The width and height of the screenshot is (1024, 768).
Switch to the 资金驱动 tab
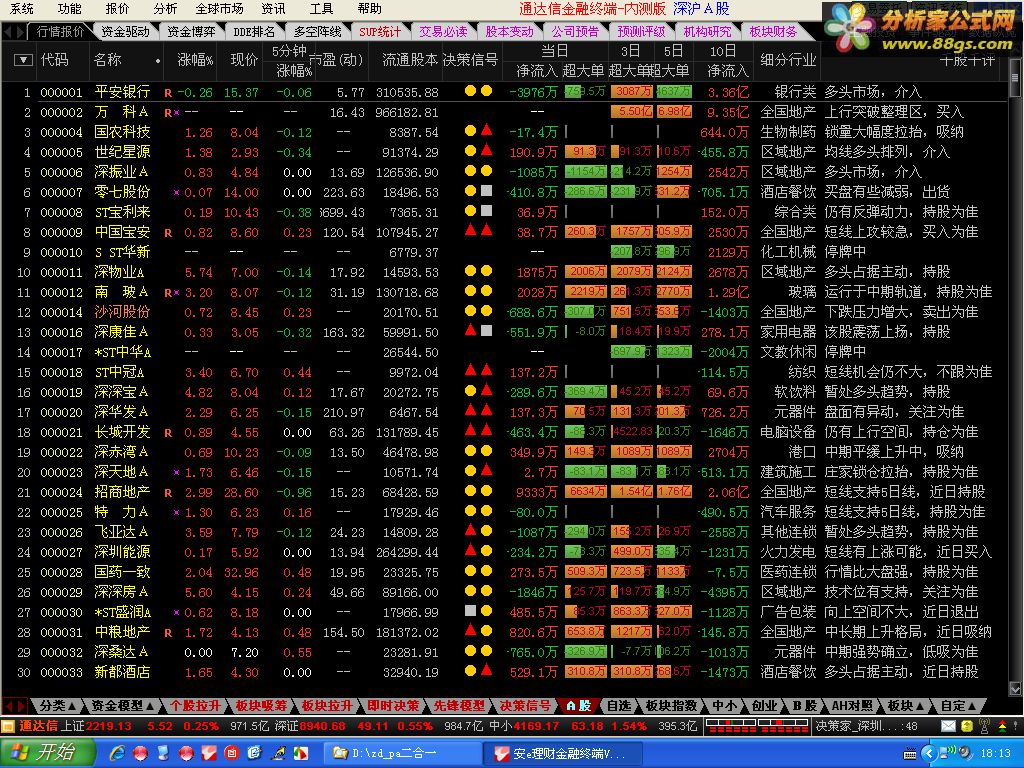click(125, 31)
